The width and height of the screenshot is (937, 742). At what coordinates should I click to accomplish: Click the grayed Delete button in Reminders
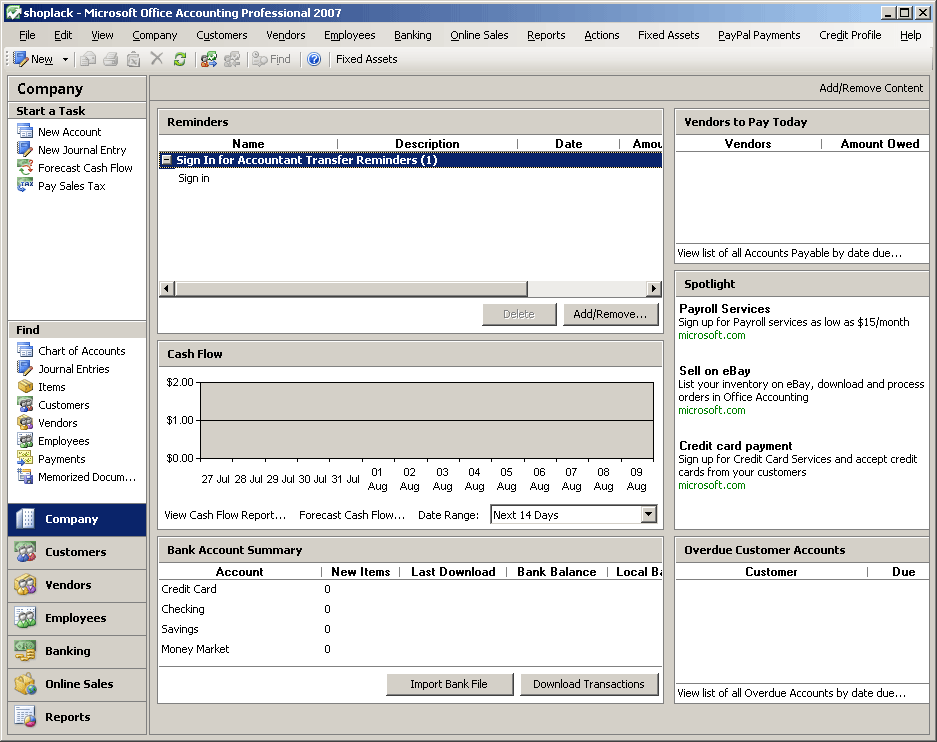click(519, 314)
